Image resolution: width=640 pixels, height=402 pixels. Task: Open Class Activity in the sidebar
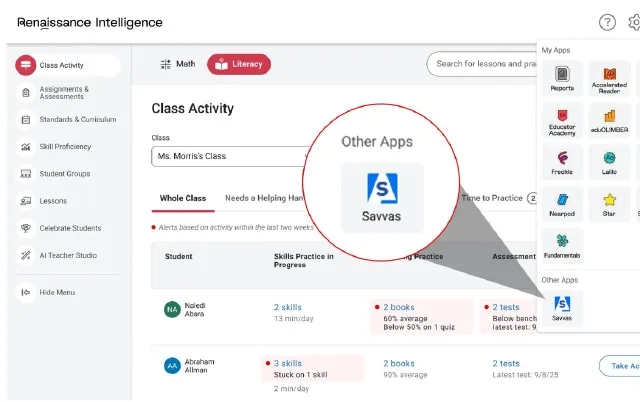pos(68,65)
